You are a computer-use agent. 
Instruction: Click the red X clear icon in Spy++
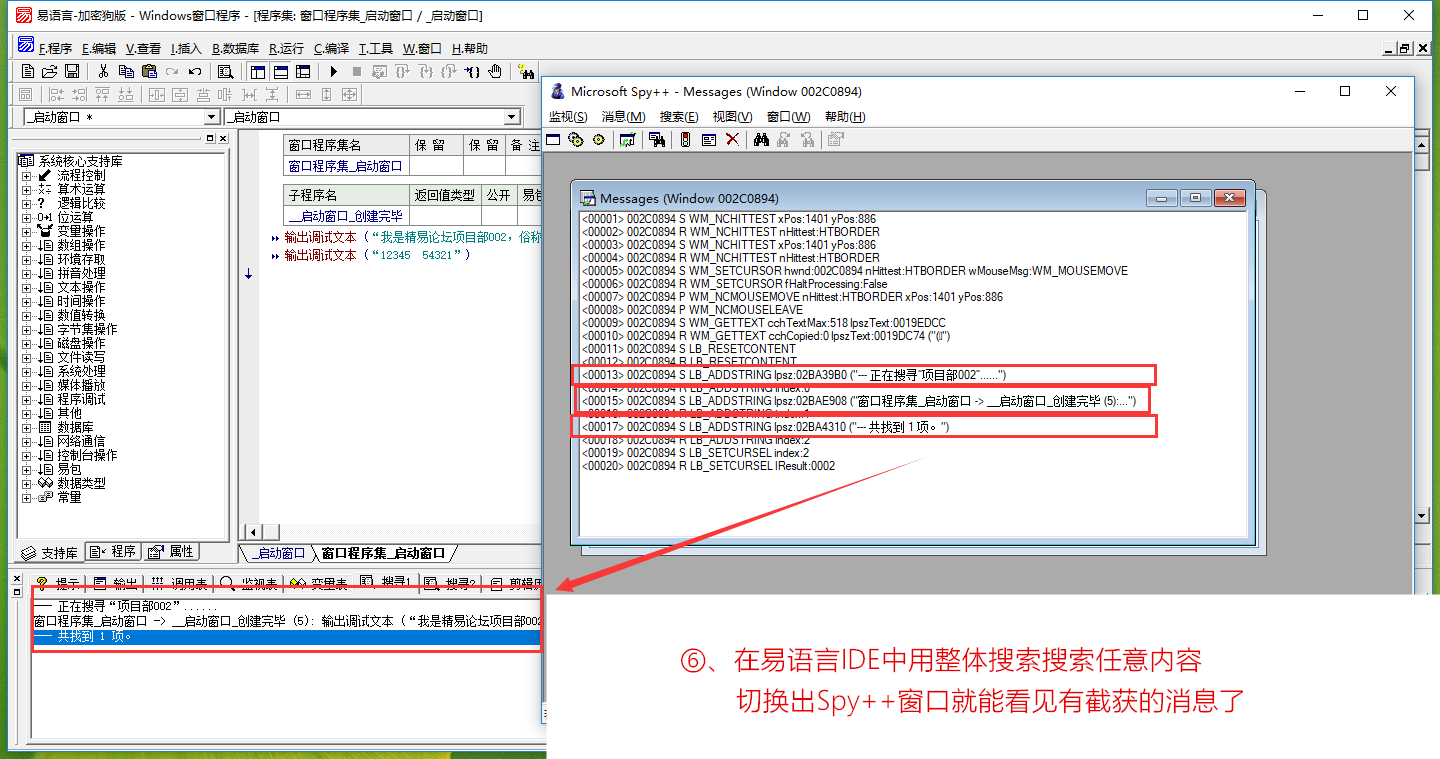(732, 139)
